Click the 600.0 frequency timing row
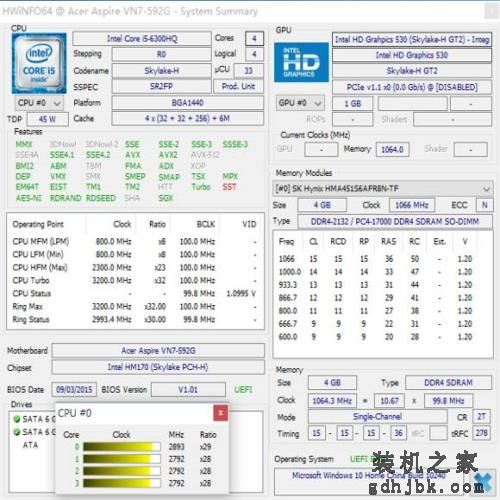Image resolution: width=500 pixels, height=500 pixels. [376, 337]
